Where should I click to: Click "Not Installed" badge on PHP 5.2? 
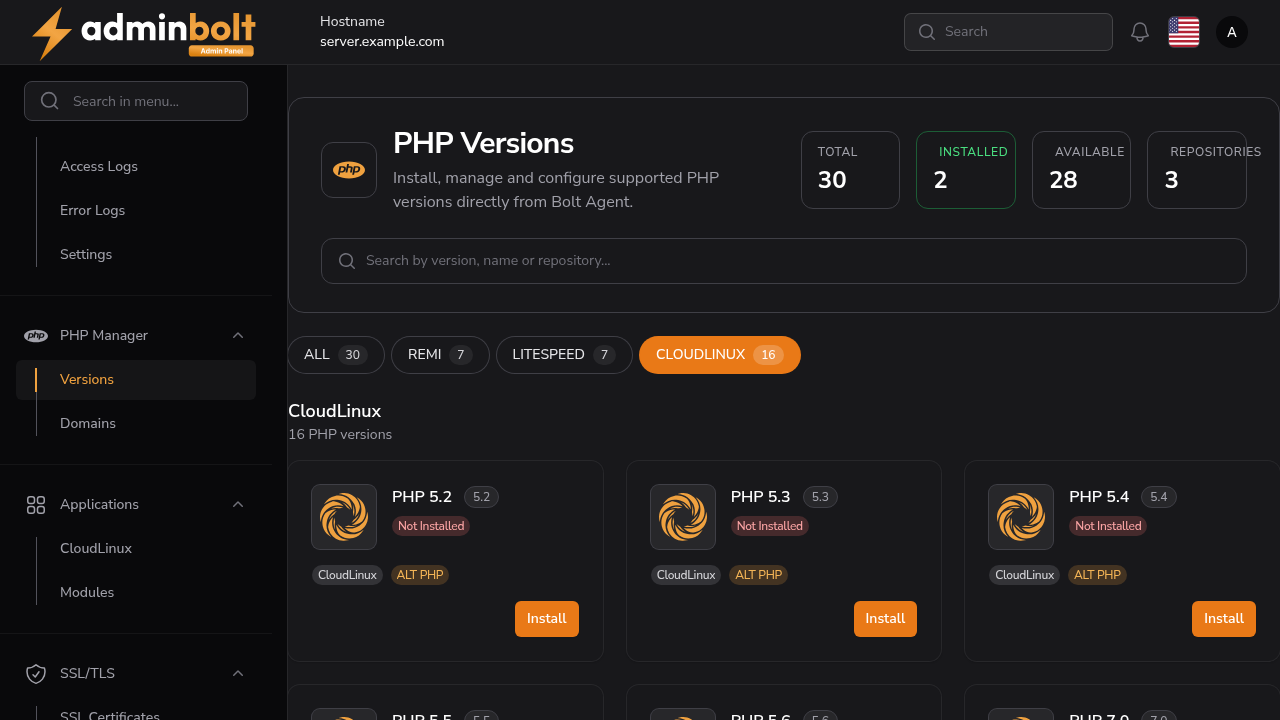tap(431, 526)
